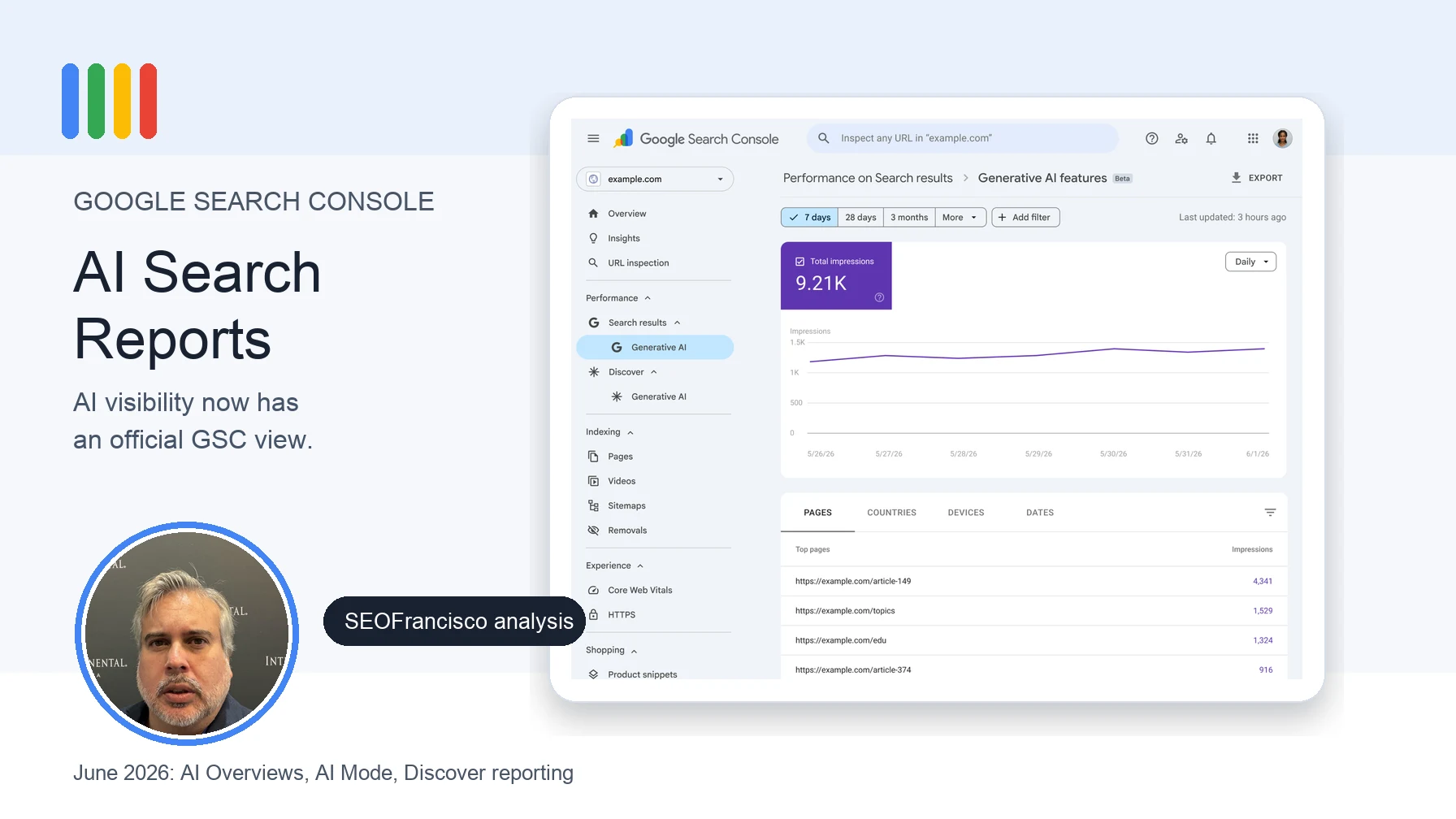Collapse the Shopping section
Viewport: 1456px width, 819px height.
[634, 651]
